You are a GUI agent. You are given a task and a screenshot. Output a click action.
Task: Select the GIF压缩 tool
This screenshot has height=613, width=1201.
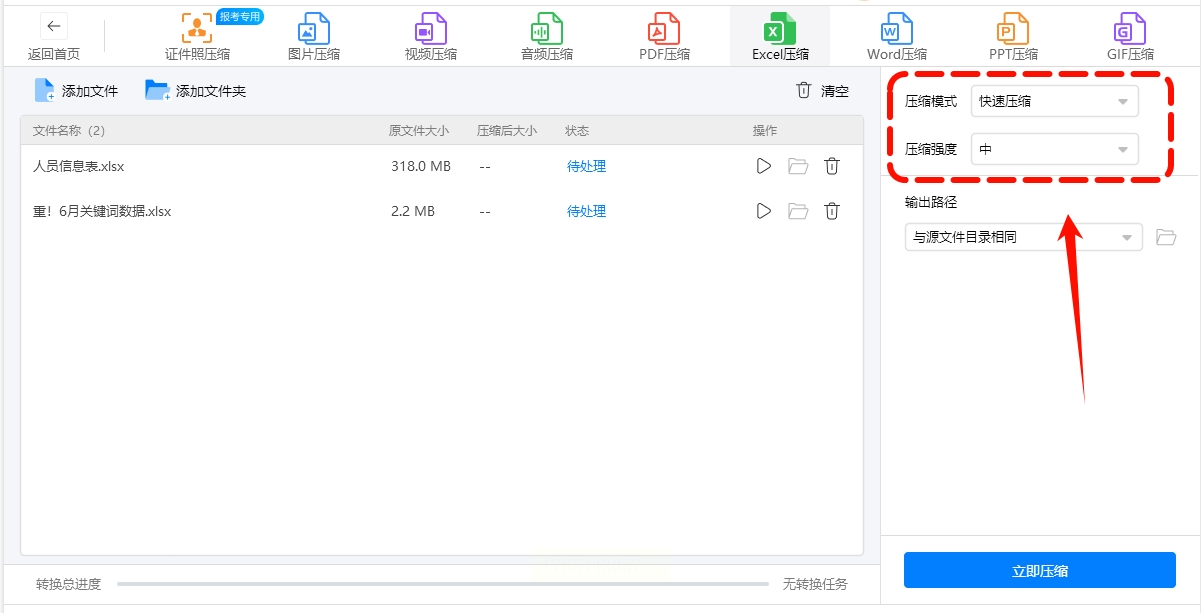(x=1130, y=36)
